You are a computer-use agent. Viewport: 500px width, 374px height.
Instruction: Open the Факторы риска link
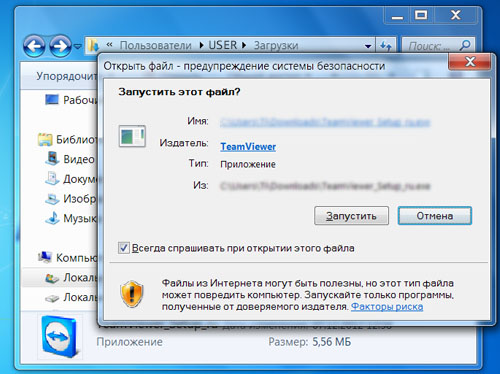pos(387,306)
